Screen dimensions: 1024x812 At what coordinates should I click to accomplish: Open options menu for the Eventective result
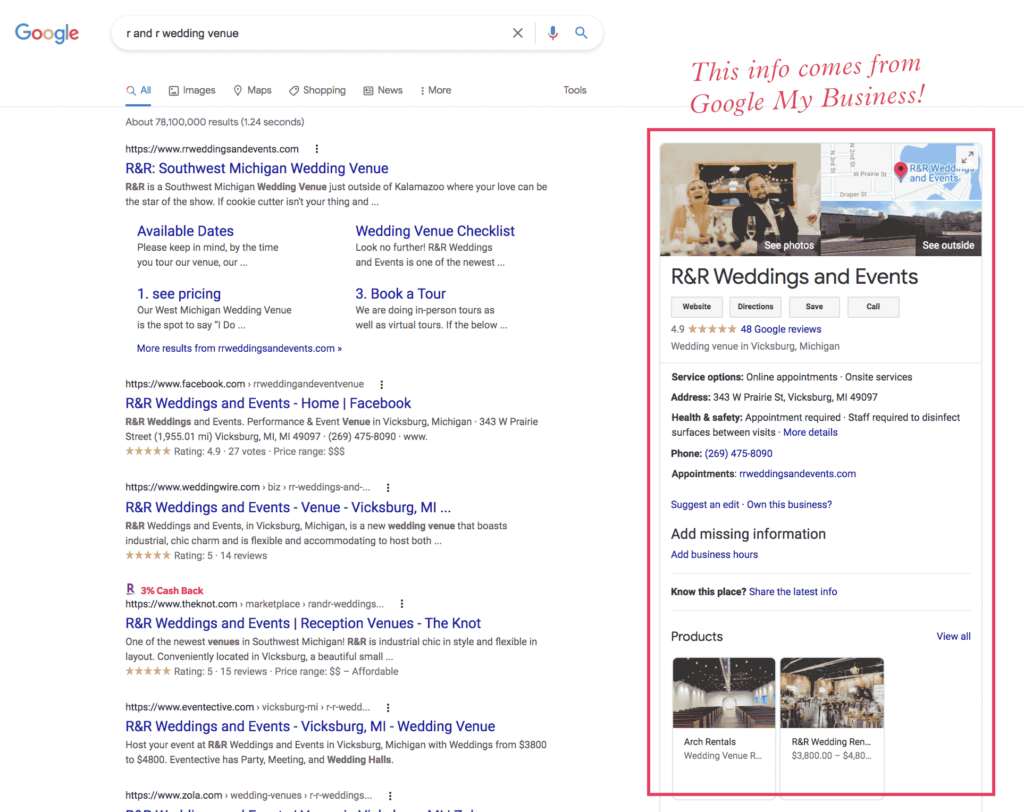(x=388, y=707)
